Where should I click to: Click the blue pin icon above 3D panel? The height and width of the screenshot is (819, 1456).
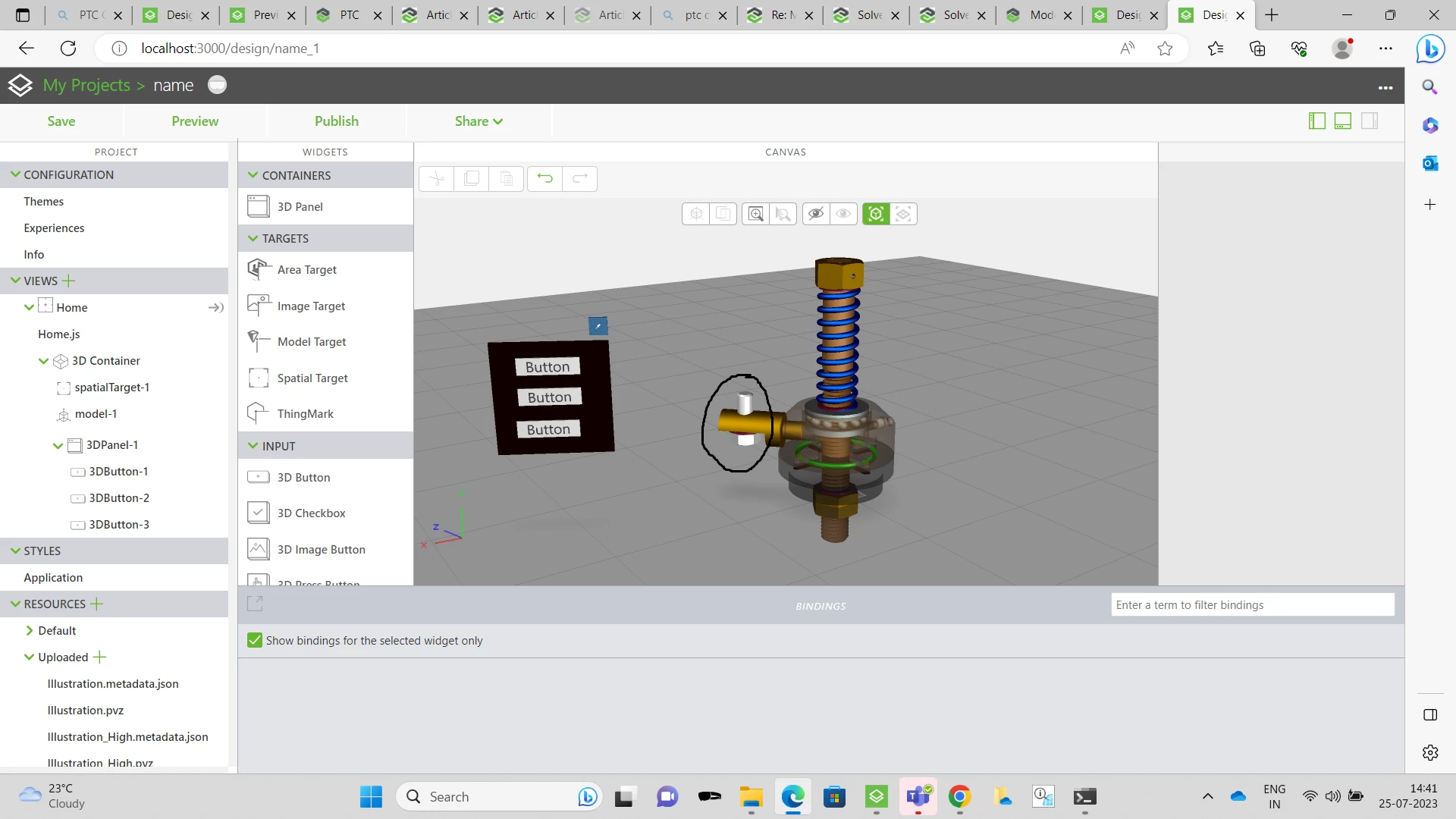598,325
